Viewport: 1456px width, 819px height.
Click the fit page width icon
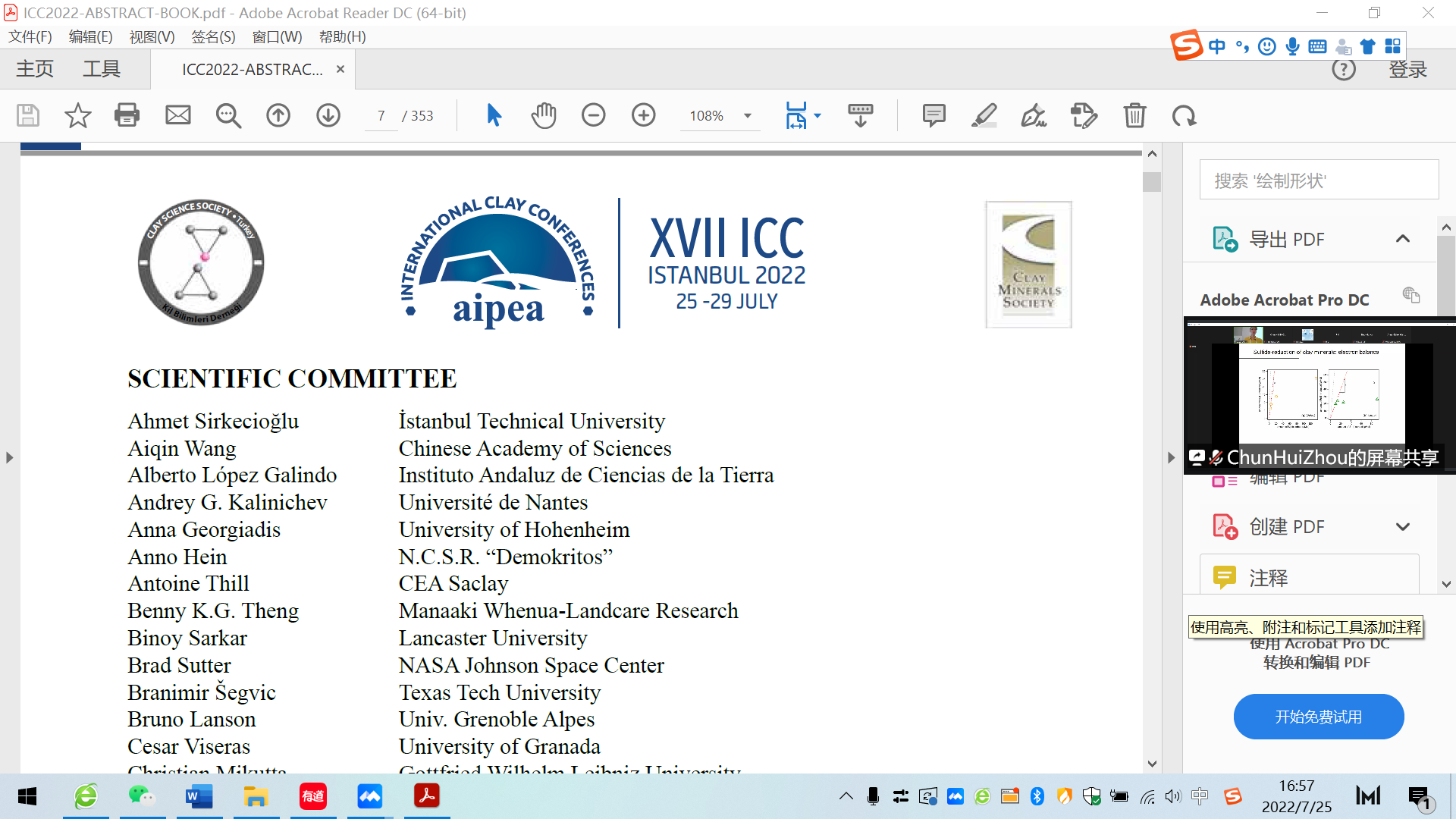(796, 115)
